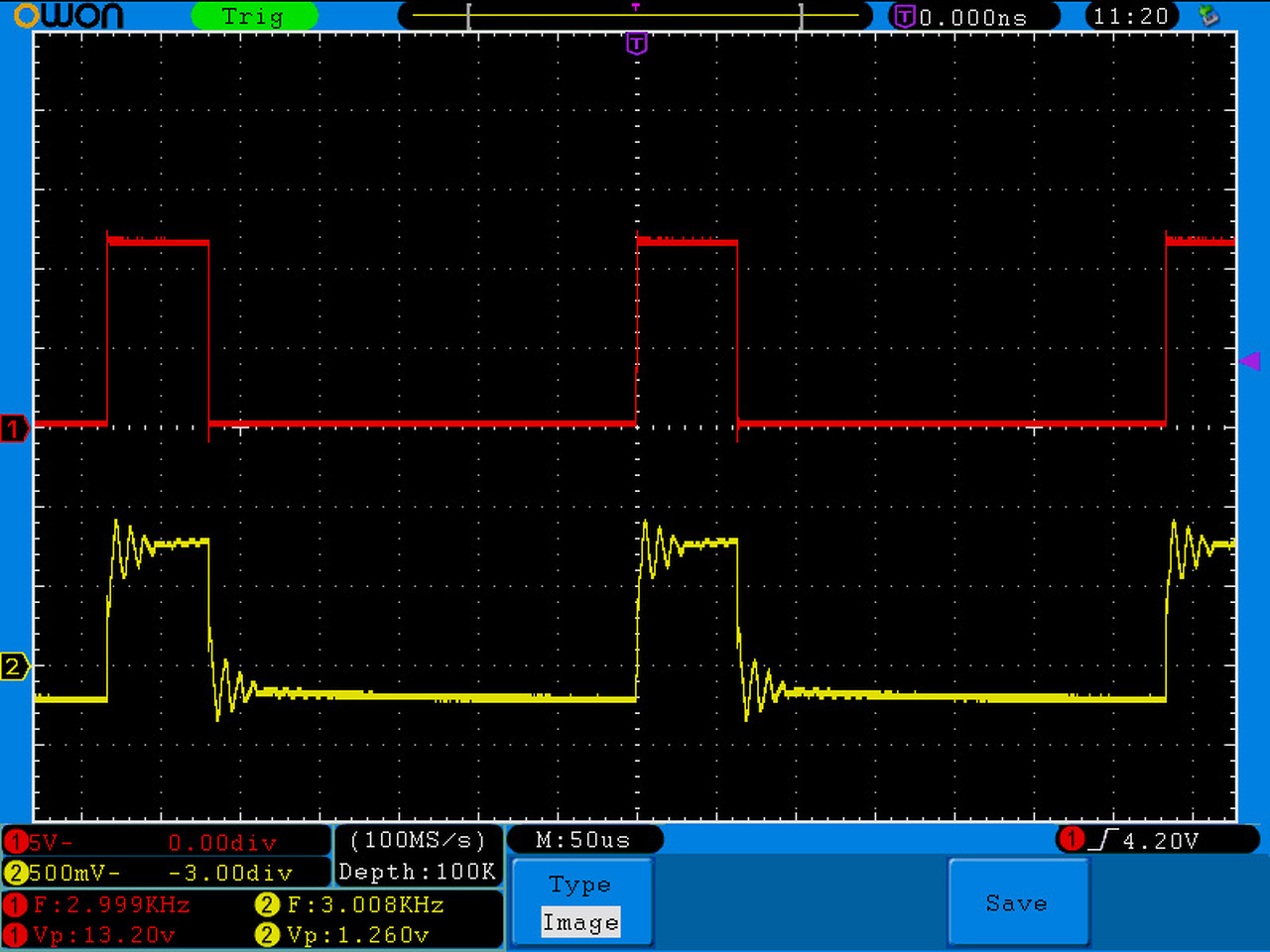Viewport: 1270px width, 952px height.
Task: Click channel 1 frequency 2.999KHz measurement
Action: pyautogui.click(x=111, y=904)
